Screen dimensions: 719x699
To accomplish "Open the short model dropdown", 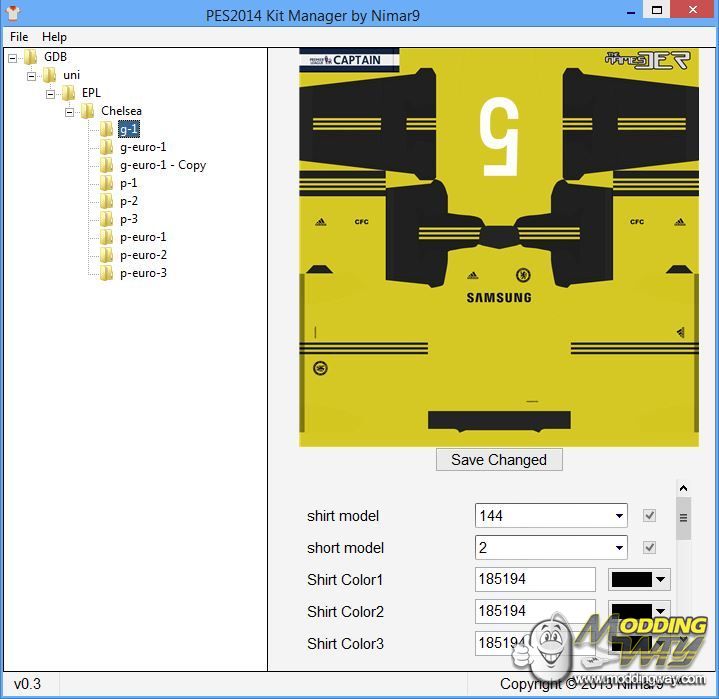I will [619, 548].
